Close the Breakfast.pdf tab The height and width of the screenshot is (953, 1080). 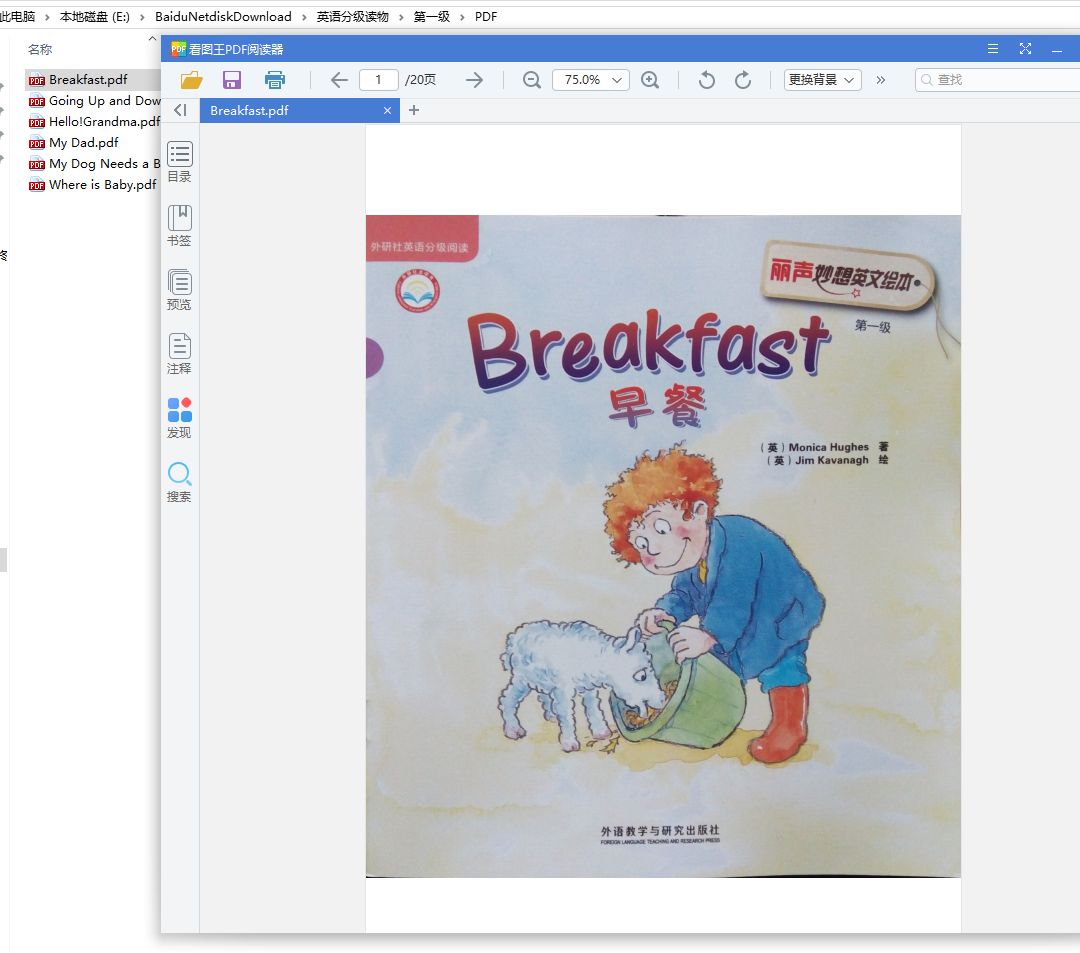(388, 110)
